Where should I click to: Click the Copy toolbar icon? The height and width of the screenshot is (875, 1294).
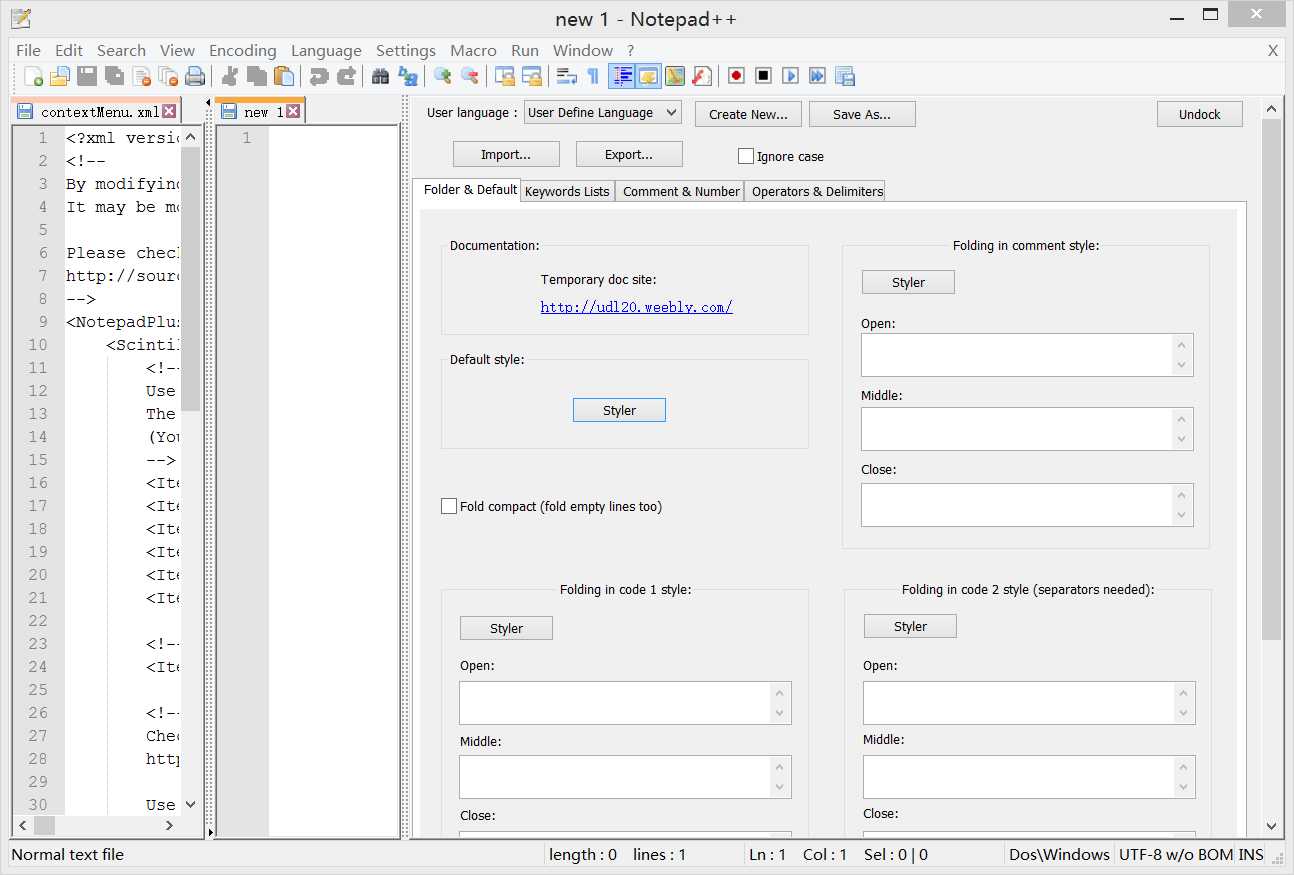pos(257,76)
